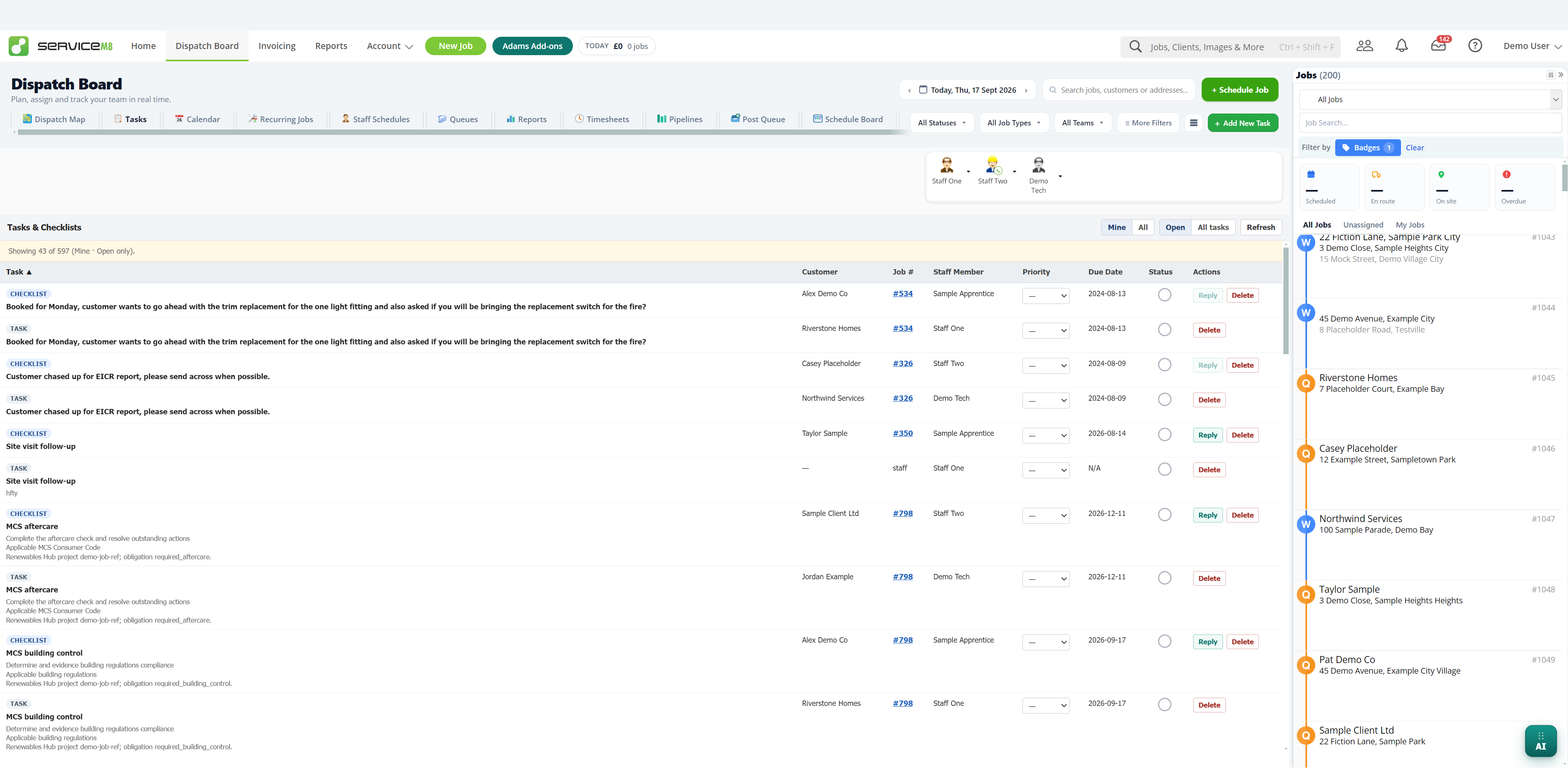Viewport: 1568px width, 768px height.
Task: Open the staff contacts icon in header
Action: coord(1365,46)
